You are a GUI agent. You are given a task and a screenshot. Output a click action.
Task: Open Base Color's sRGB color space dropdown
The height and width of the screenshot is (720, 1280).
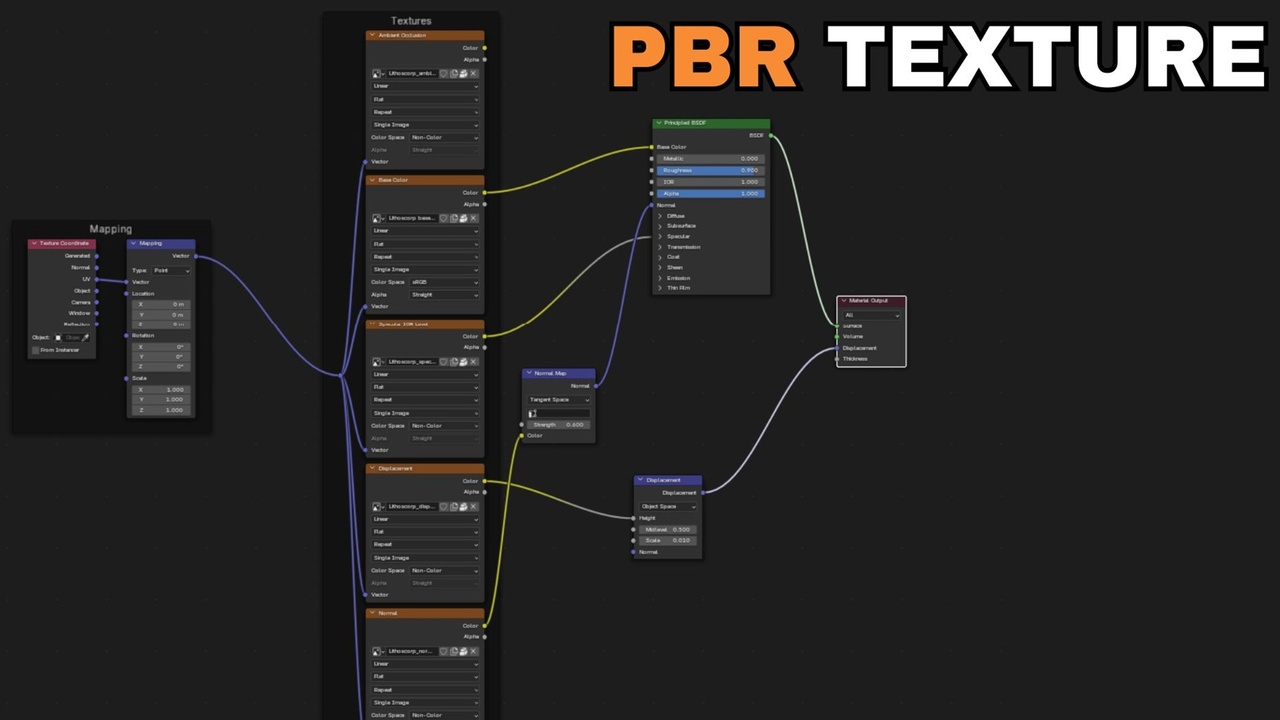[444, 282]
